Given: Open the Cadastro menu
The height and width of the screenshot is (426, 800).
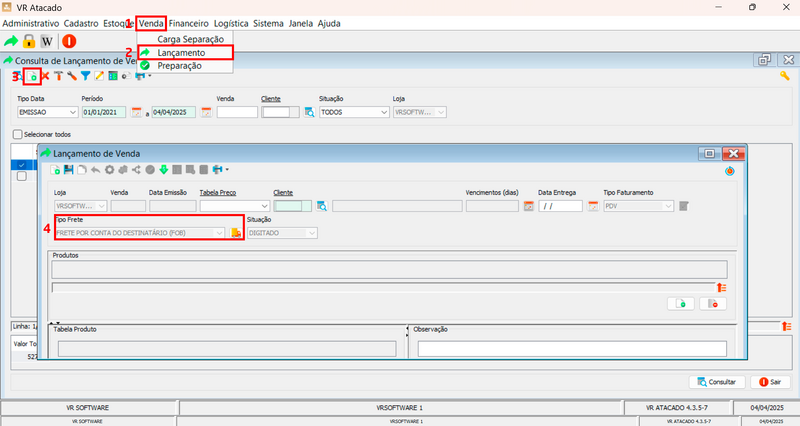Looking at the screenshot, I should 81,23.
